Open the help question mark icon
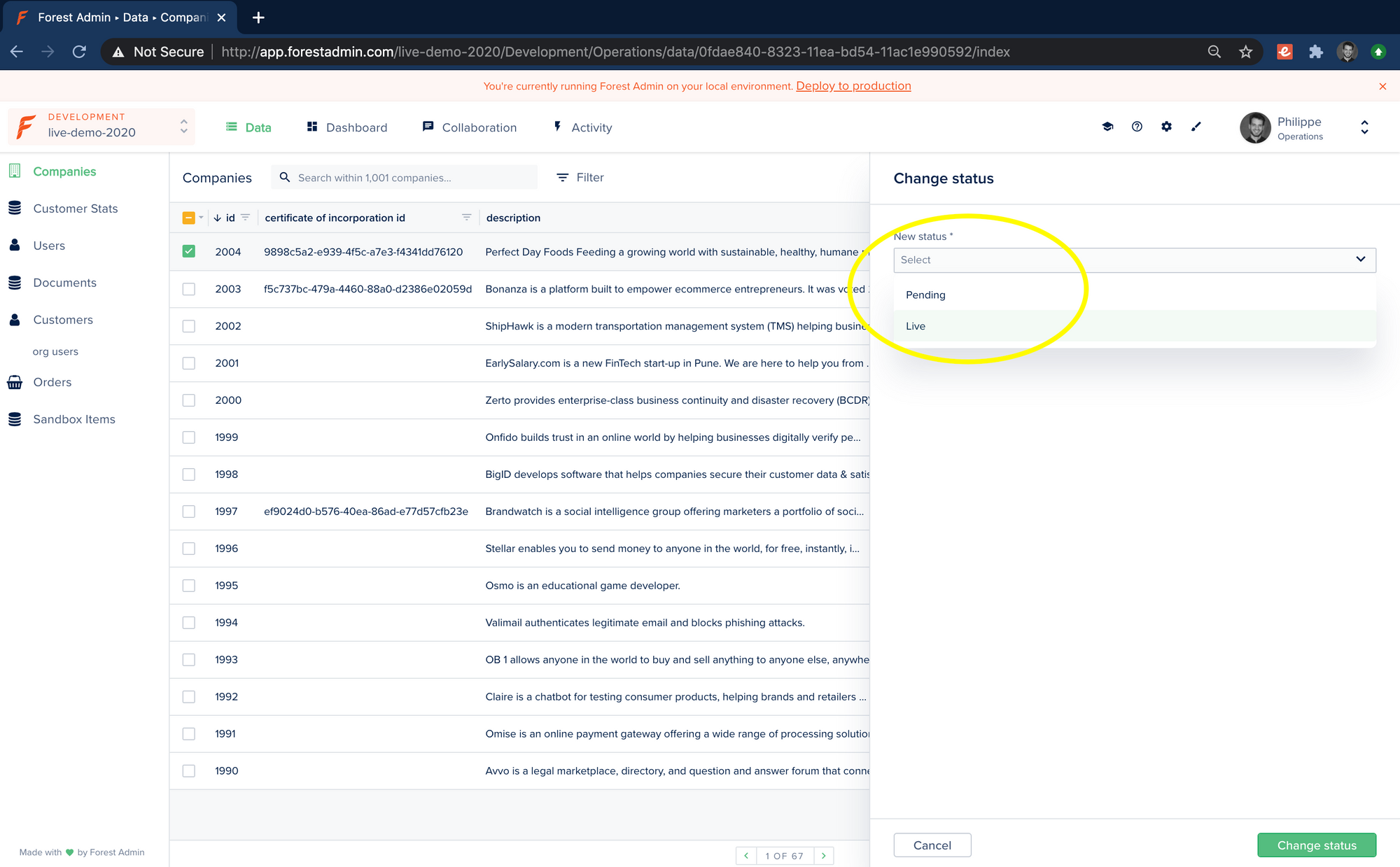The height and width of the screenshot is (867, 1400). [x=1137, y=127]
